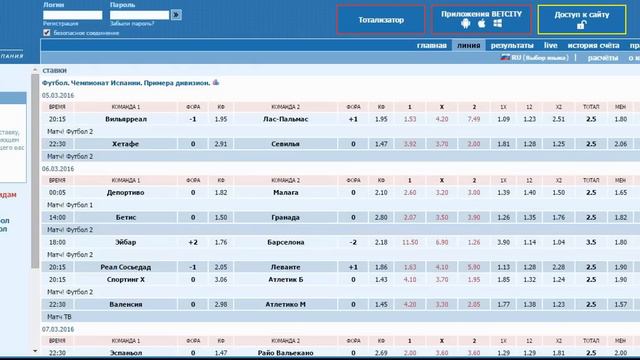Click under odds 1.57 in Валенсия row

pyautogui.click(x=620, y=304)
